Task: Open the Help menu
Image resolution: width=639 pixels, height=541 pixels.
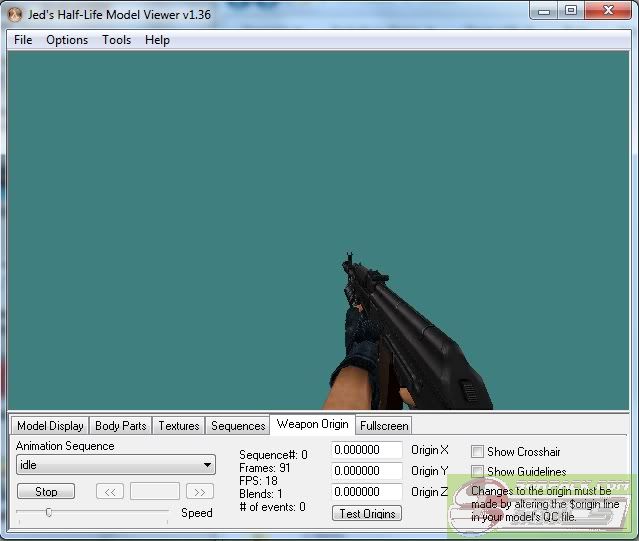Action: (x=157, y=40)
